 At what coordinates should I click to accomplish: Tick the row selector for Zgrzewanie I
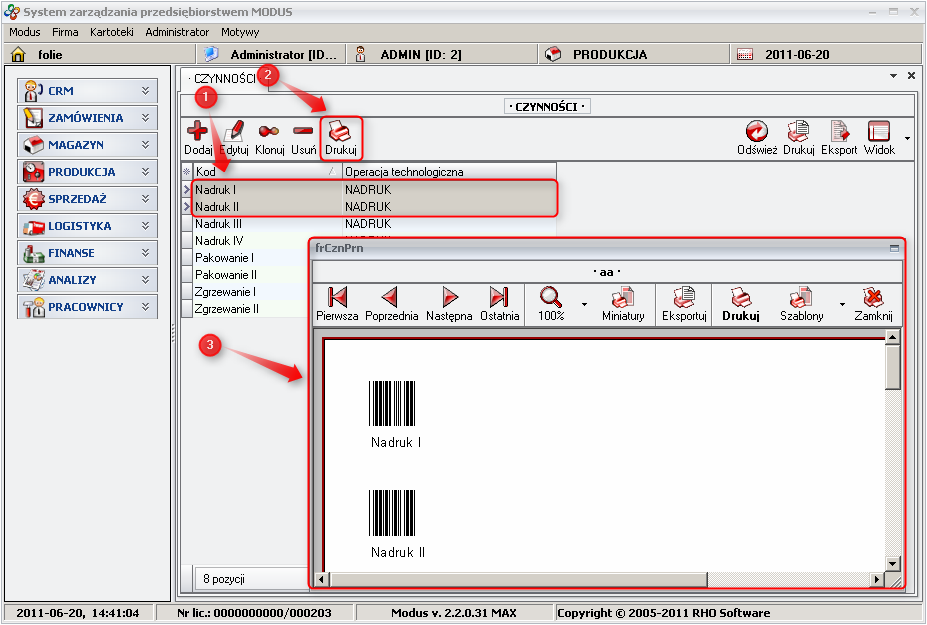pos(187,292)
